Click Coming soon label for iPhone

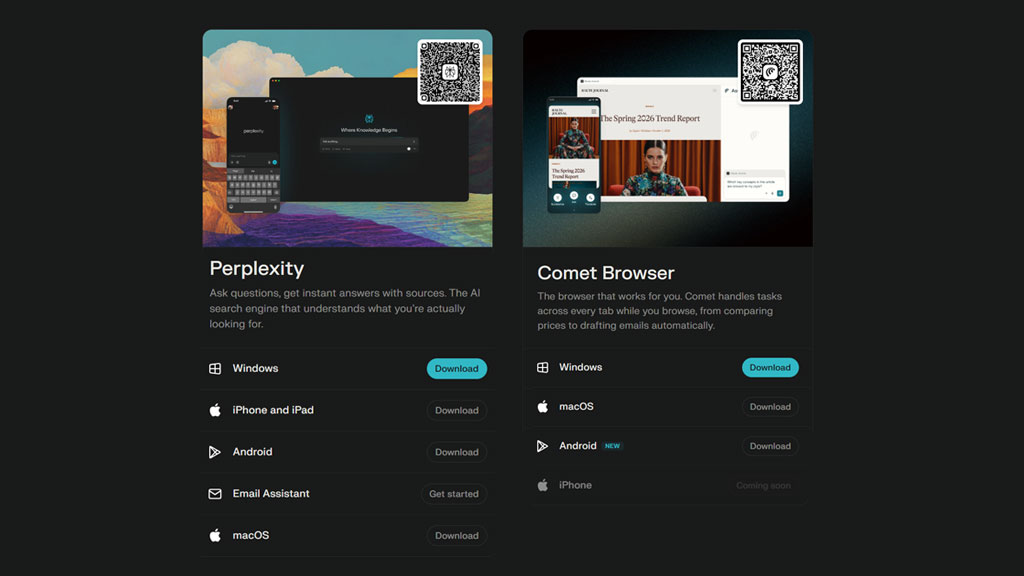tap(763, 485)
